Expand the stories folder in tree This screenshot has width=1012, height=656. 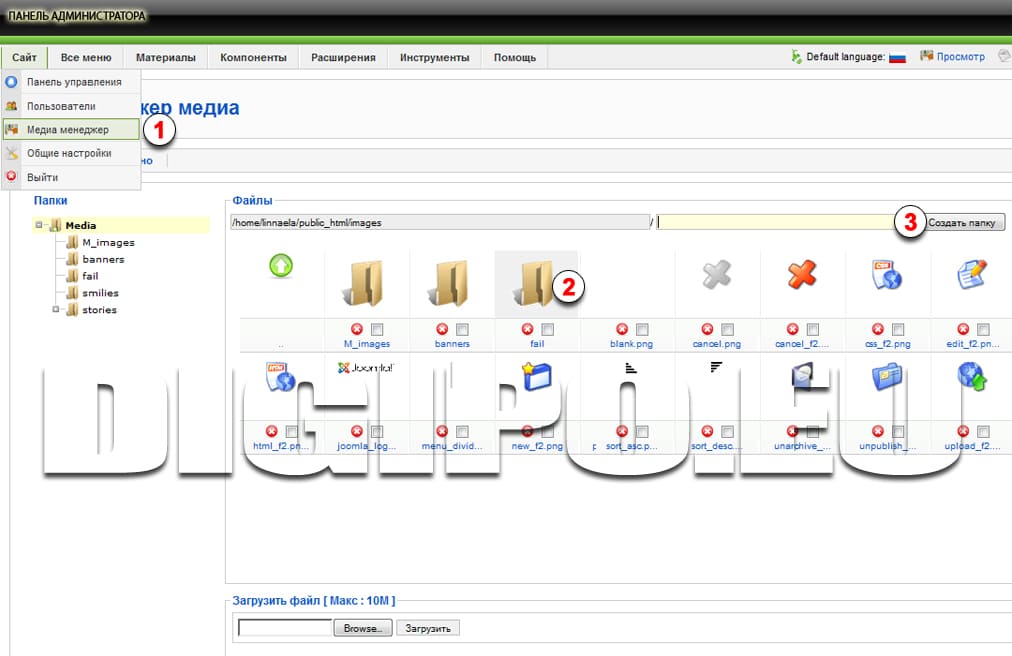click(55, 310)
